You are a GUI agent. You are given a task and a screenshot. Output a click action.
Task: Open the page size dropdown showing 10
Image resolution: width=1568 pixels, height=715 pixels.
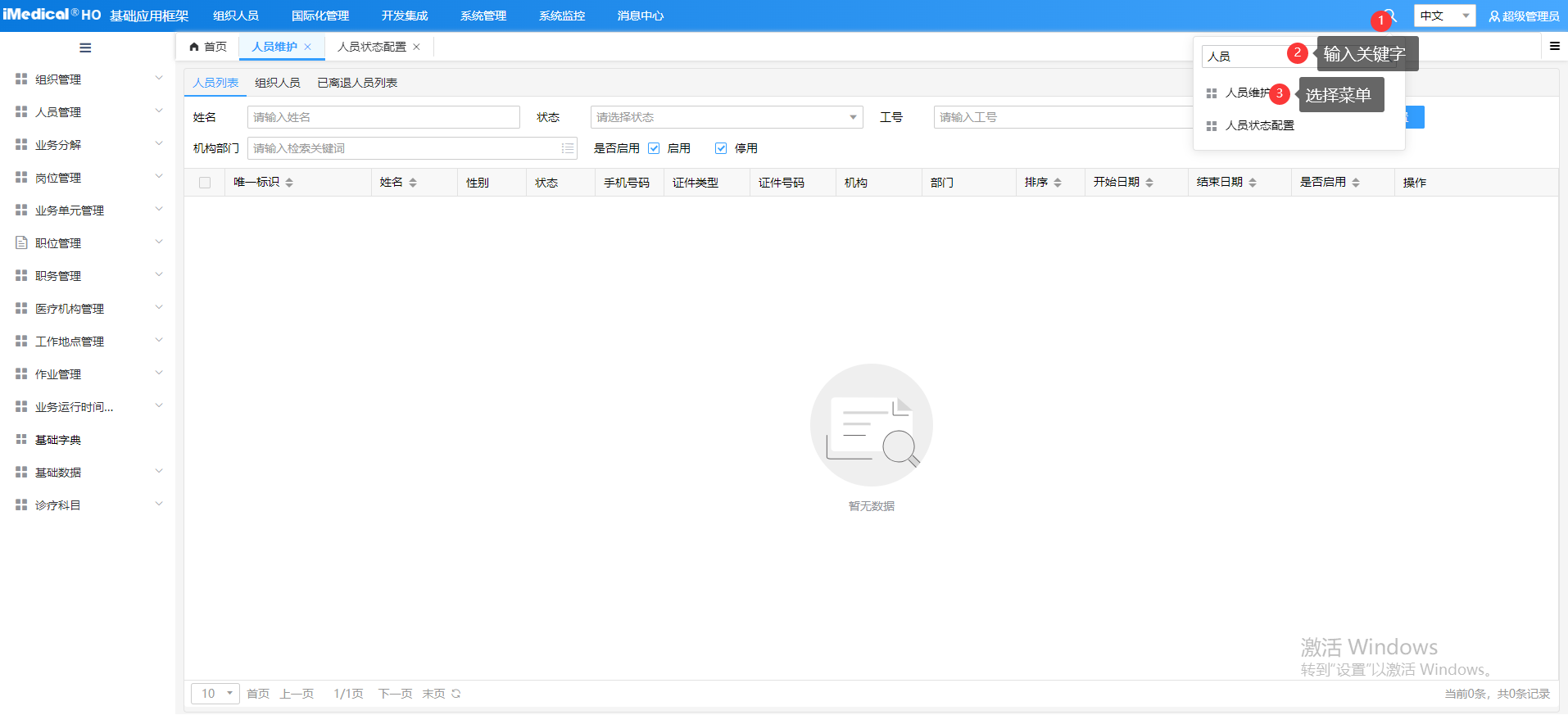[x=215, y=694]
